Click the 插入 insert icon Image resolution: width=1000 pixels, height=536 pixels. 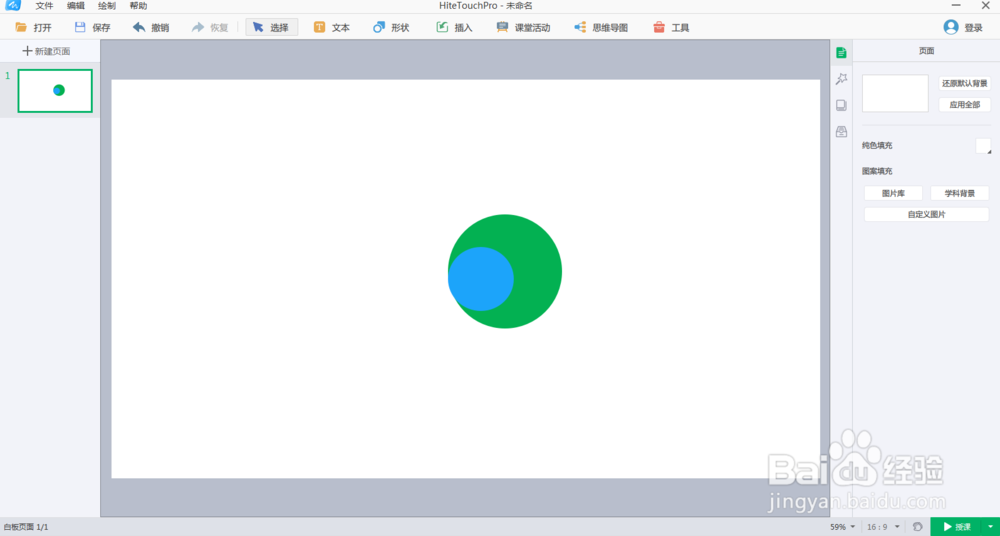click(x=442, y=27)
